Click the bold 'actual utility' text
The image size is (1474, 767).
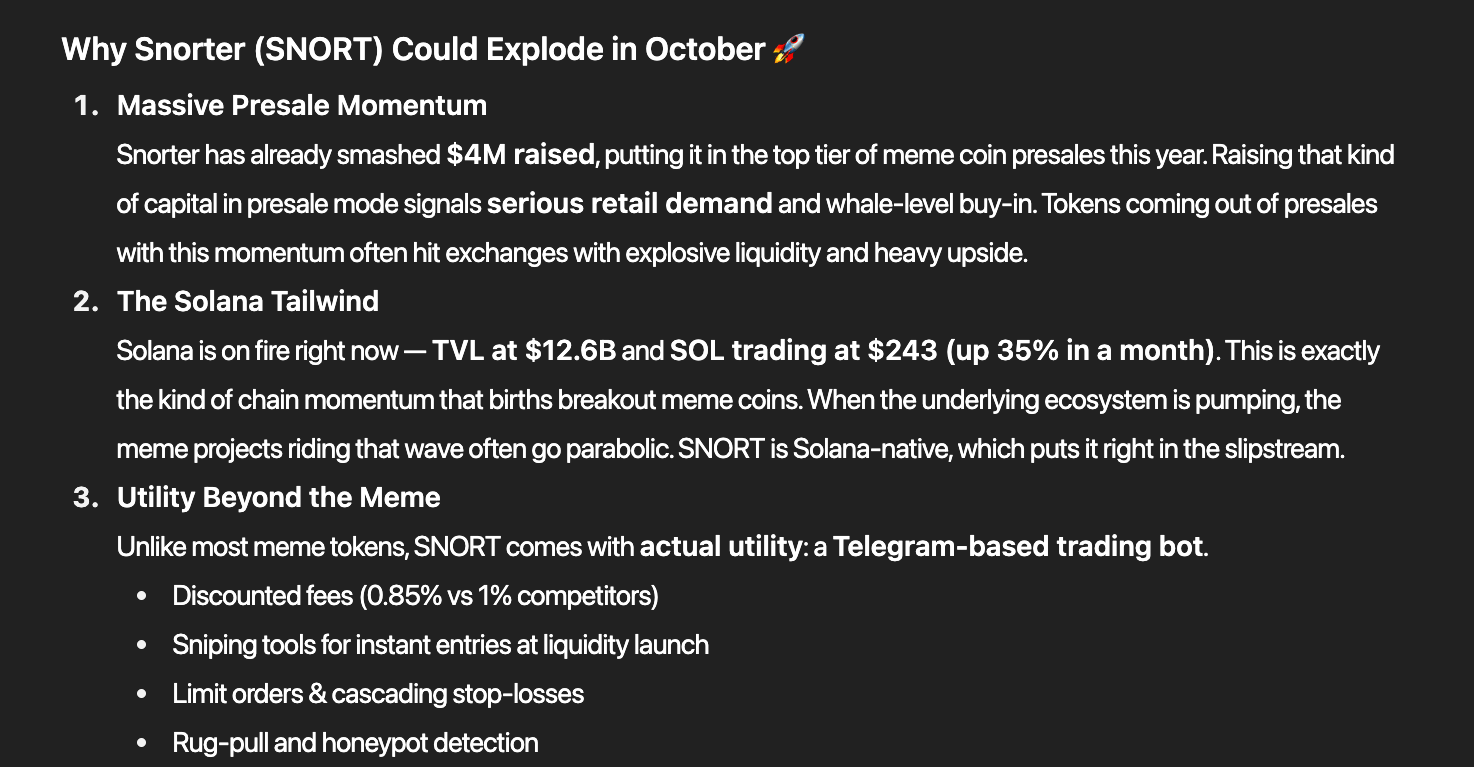point(720,547)
